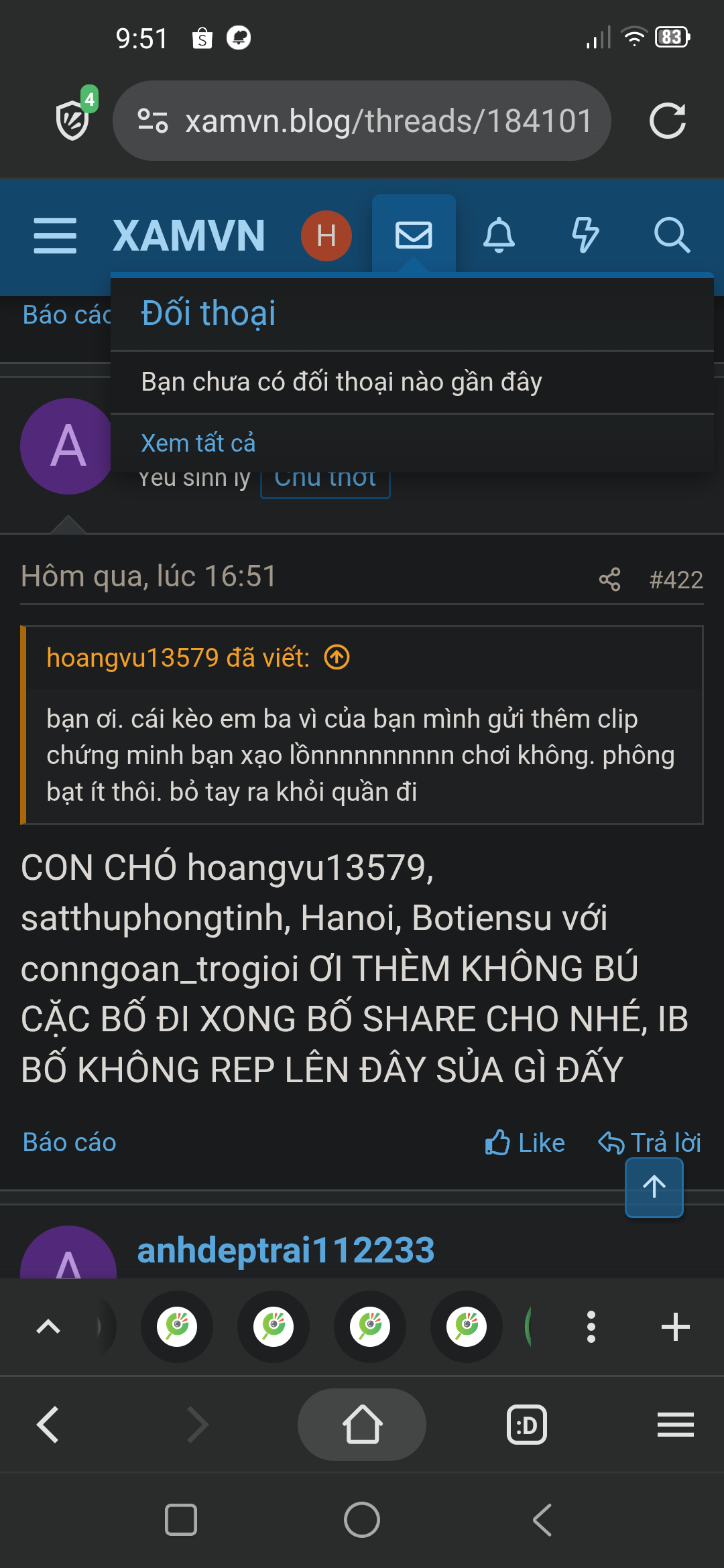
Task: Click Xem tất cả link
Action: (198, 443)
